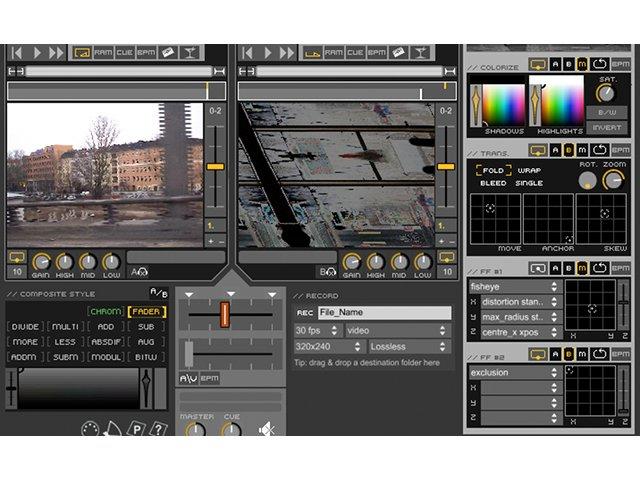640x480 pixels.
Task: Click the A/B crossfader handle
Action: click(224, 315)
